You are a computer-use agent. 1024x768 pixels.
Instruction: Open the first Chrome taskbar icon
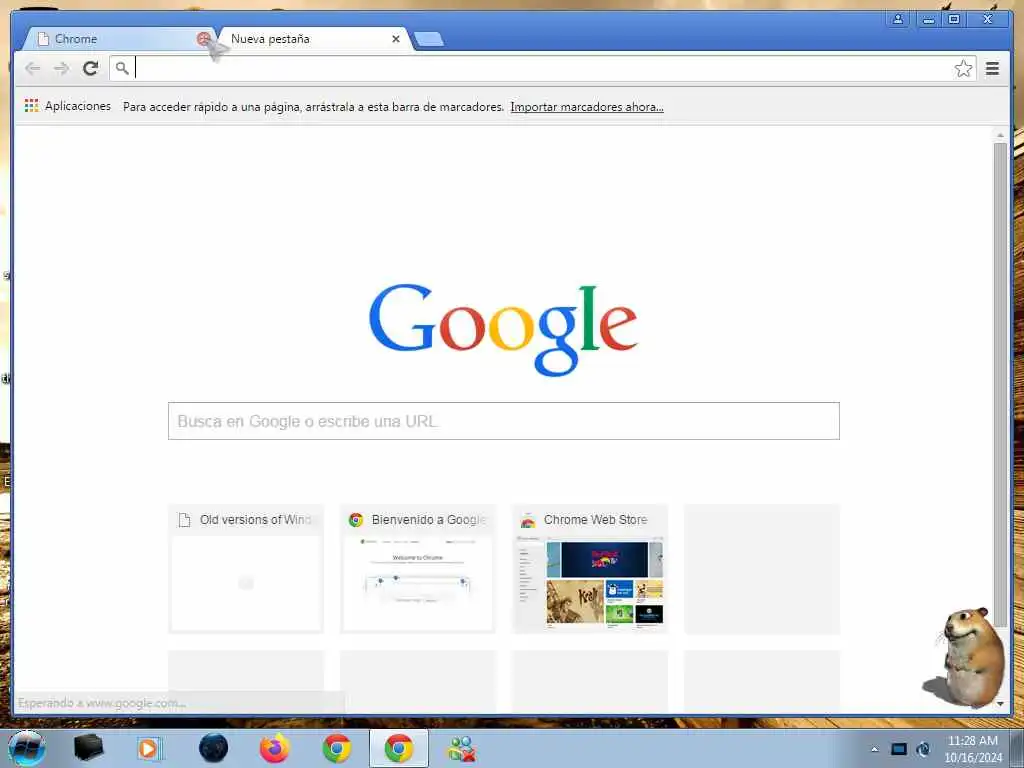pos(337,748)
